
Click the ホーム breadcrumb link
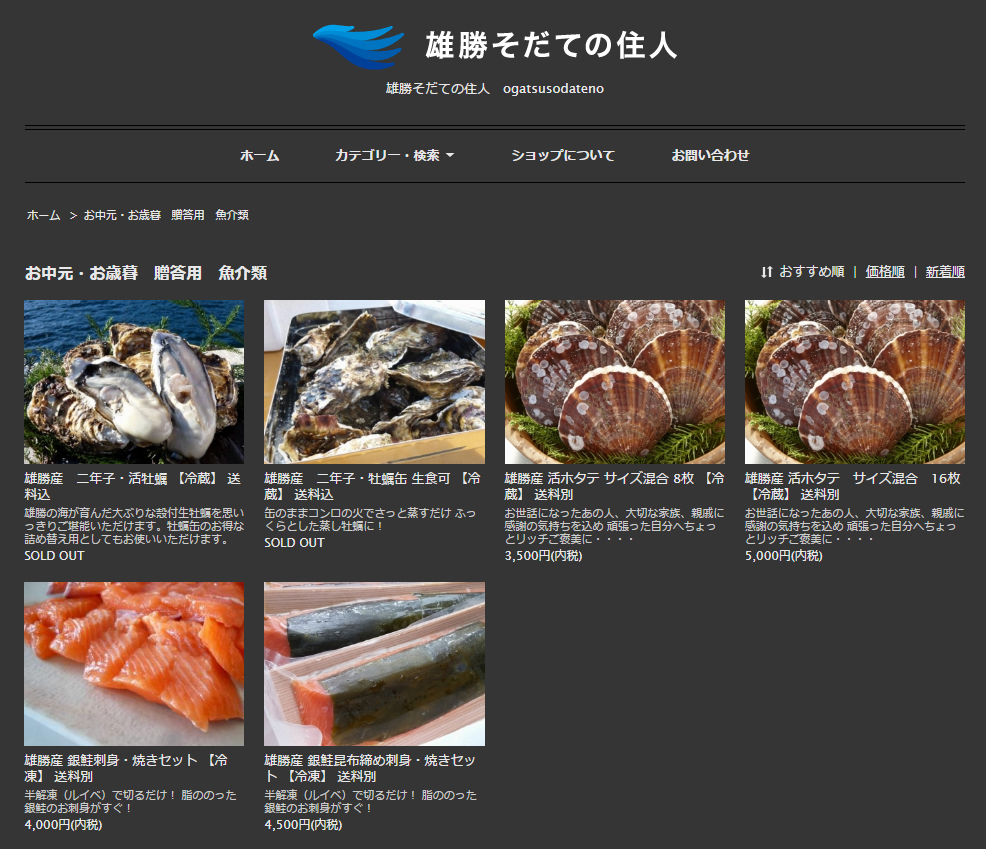click(43, 215)
